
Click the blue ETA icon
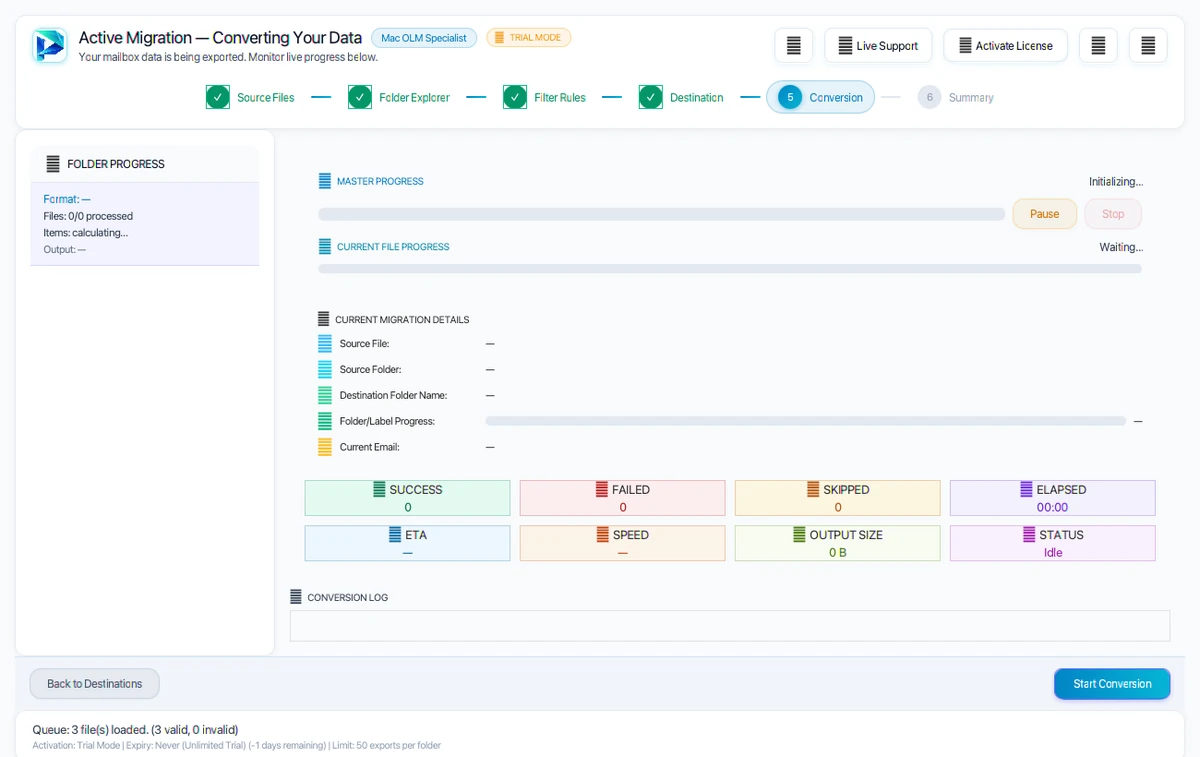click(395, 535)
